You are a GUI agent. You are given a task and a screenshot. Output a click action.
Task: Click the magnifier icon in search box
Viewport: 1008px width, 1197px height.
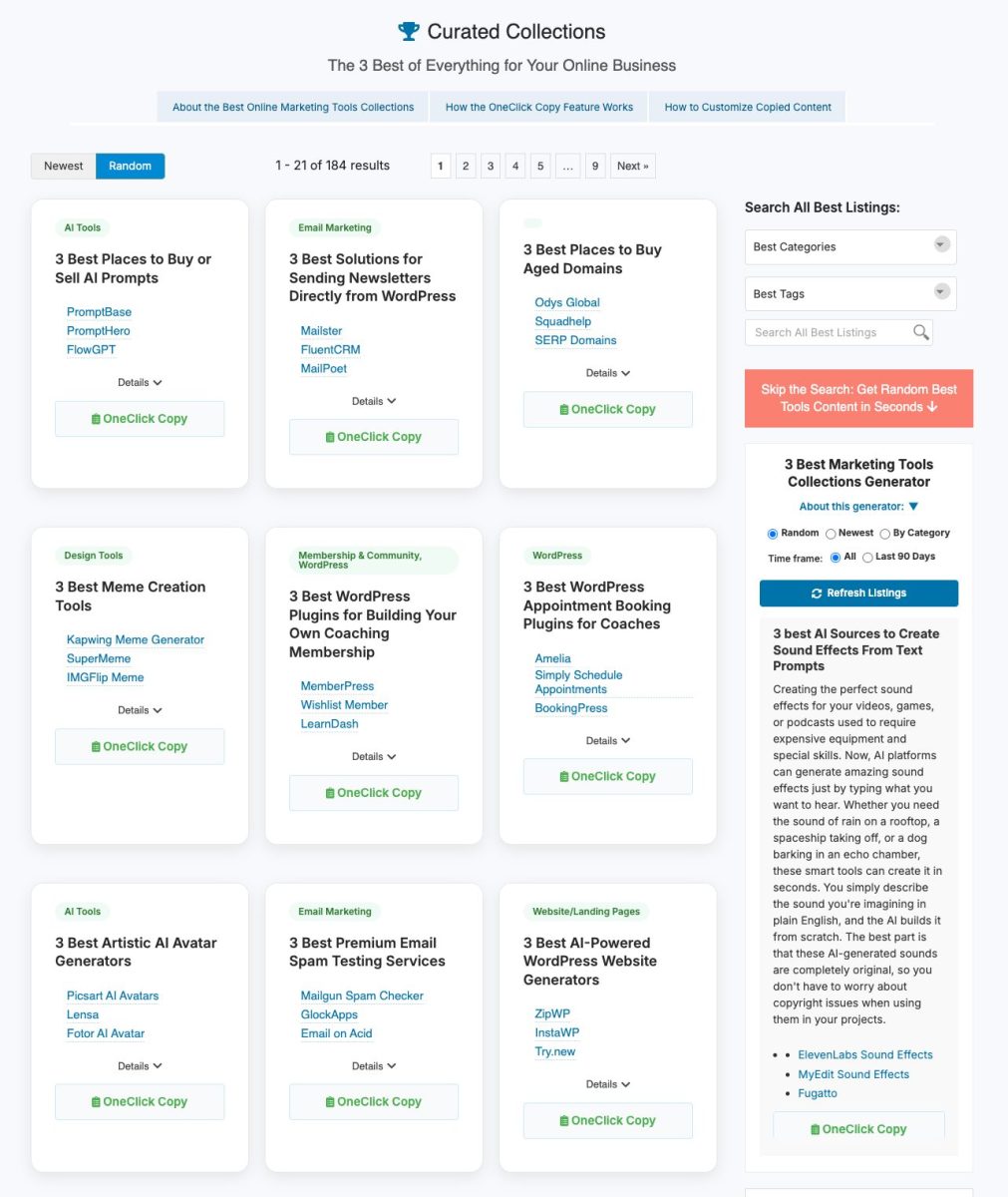point(920,332)
